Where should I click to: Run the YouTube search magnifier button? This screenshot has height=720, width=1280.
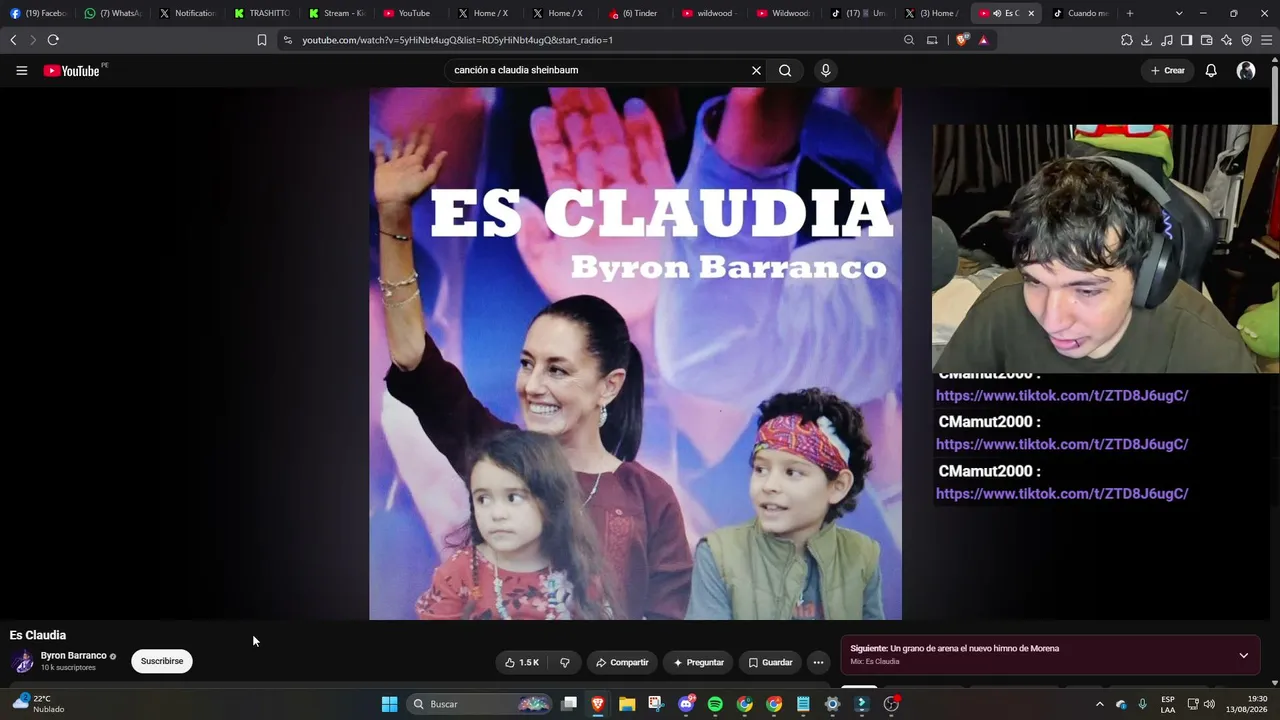coord(785,70)
